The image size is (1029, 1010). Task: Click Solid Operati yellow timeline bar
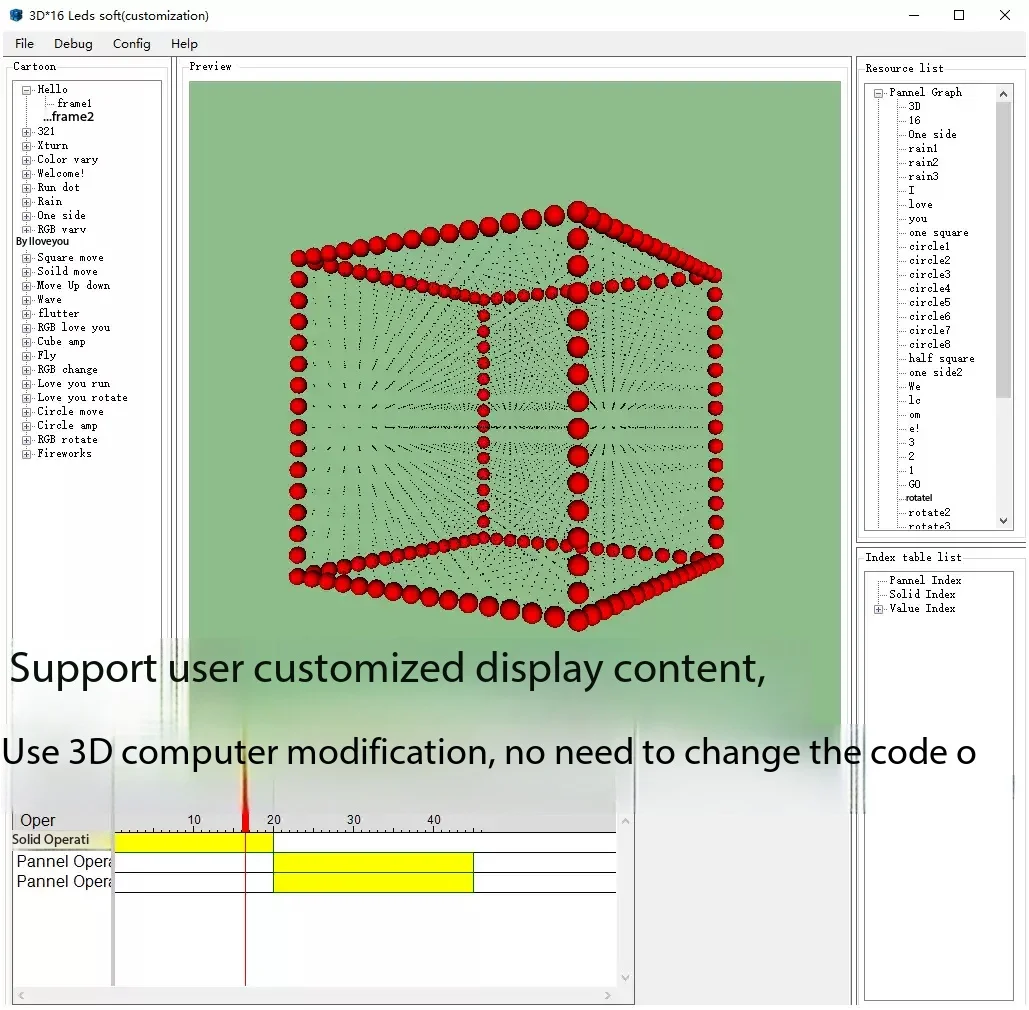point(194,843)
